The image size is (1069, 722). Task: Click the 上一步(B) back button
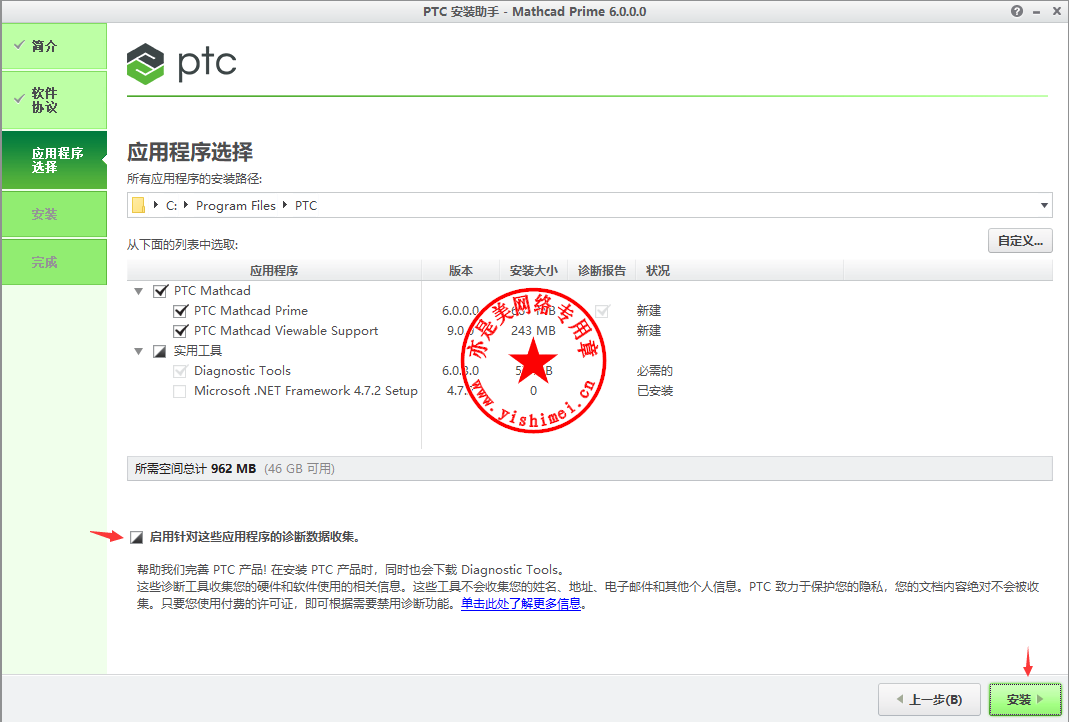pos(929,700)
